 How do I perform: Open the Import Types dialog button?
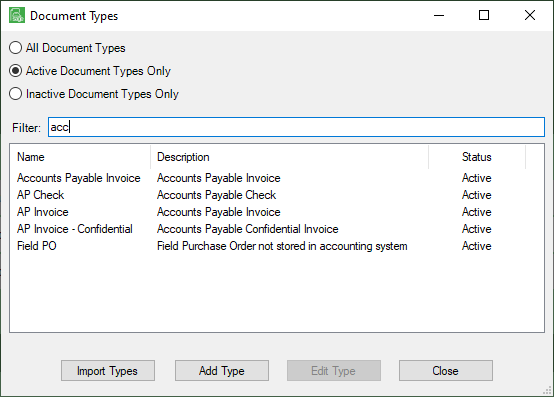[108, 371]
